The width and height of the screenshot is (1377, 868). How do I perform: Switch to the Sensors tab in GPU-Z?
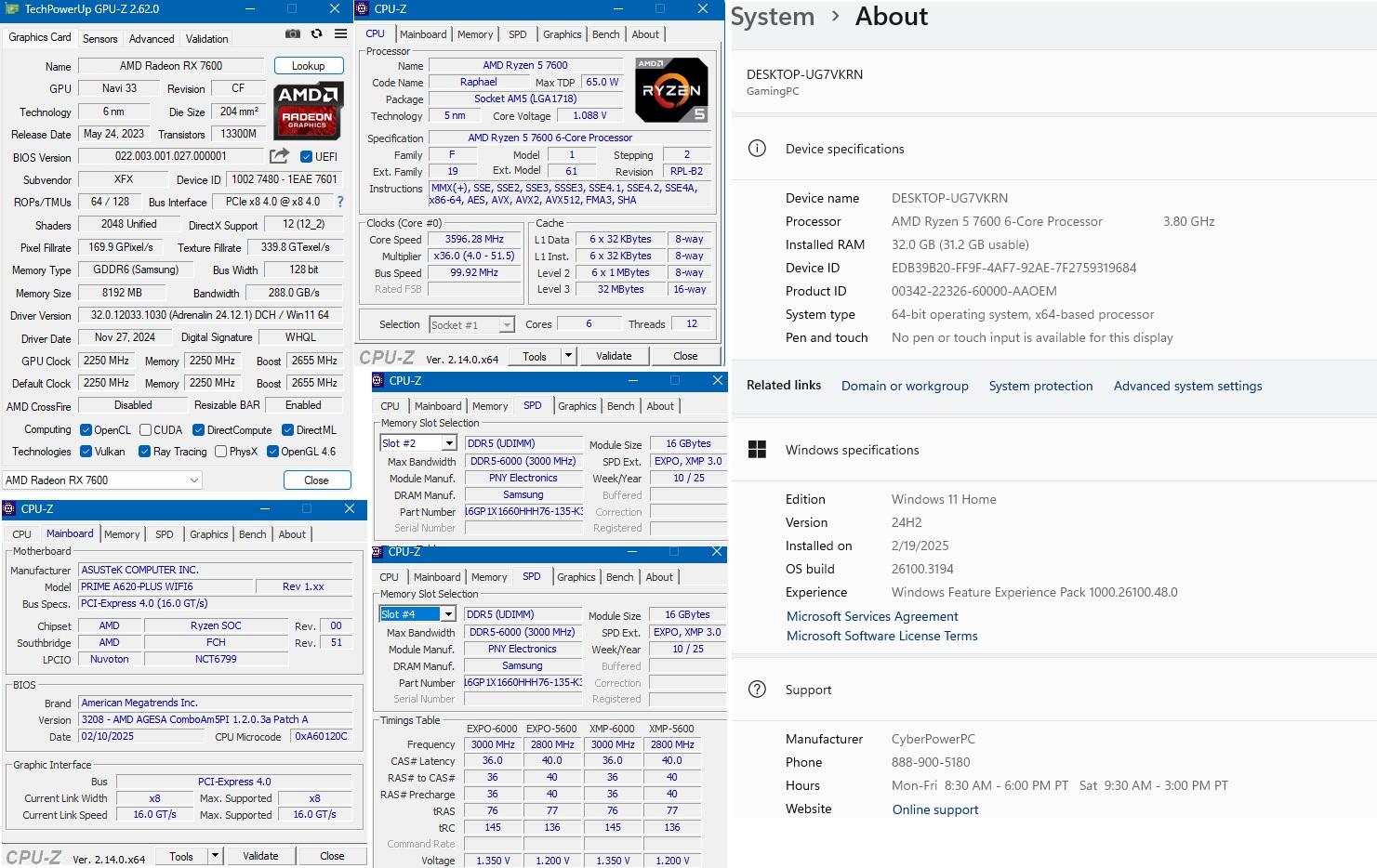(99, 39)
